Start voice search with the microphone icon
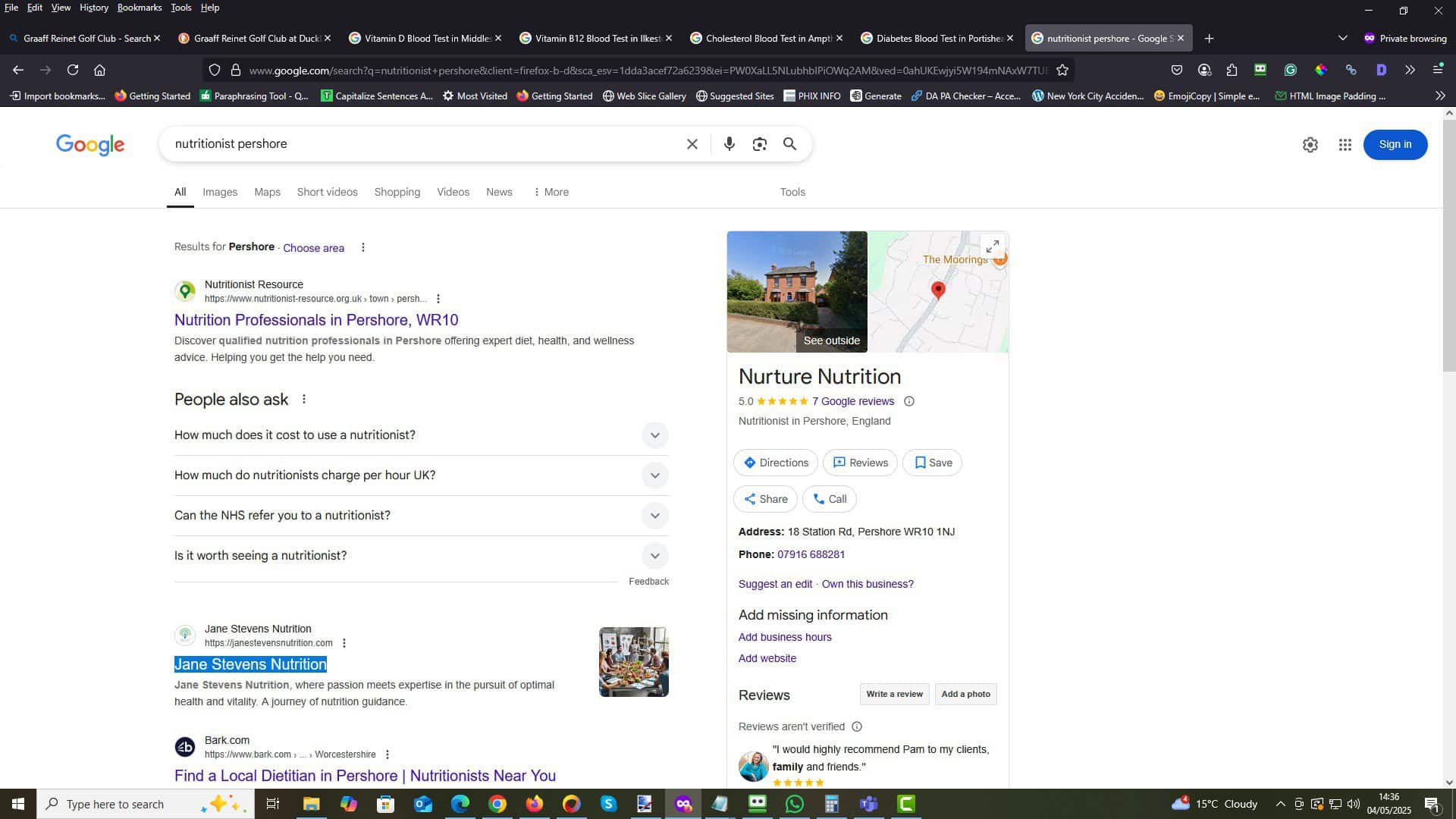The height and width of the screenshot is (819, 1456). click(x=729, y=144)
